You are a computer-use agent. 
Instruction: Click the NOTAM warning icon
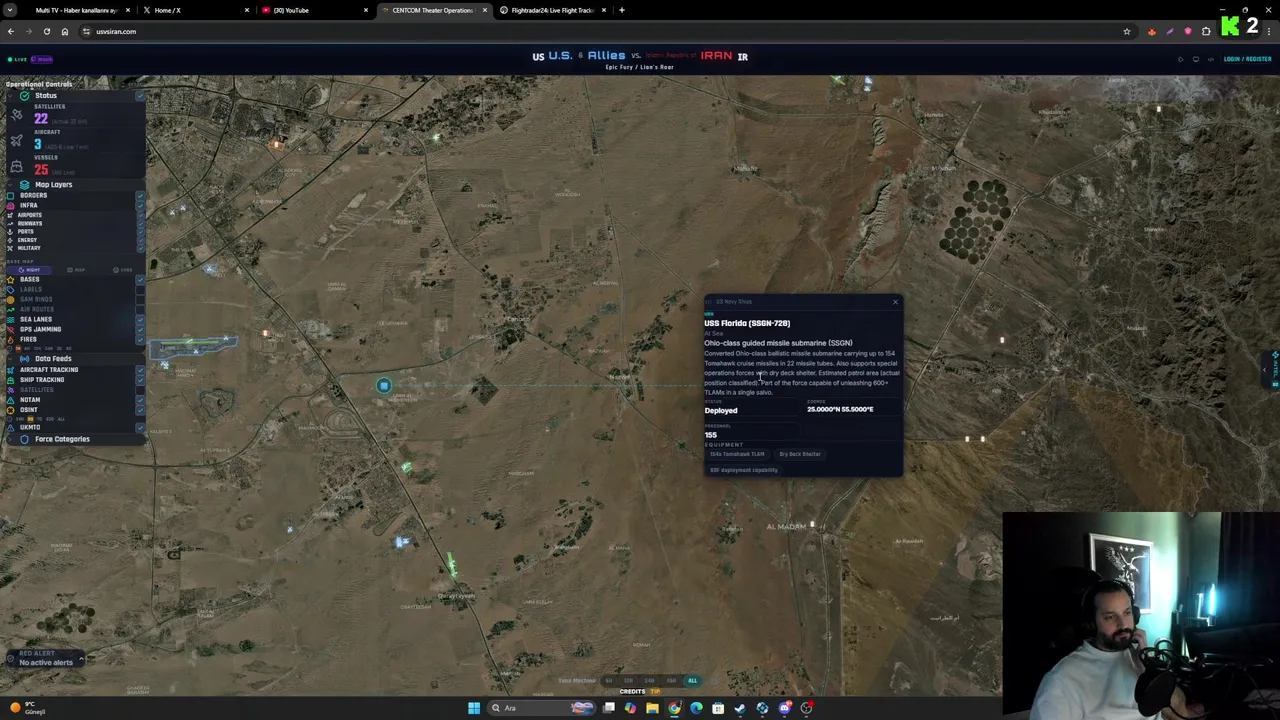point(10,400)
